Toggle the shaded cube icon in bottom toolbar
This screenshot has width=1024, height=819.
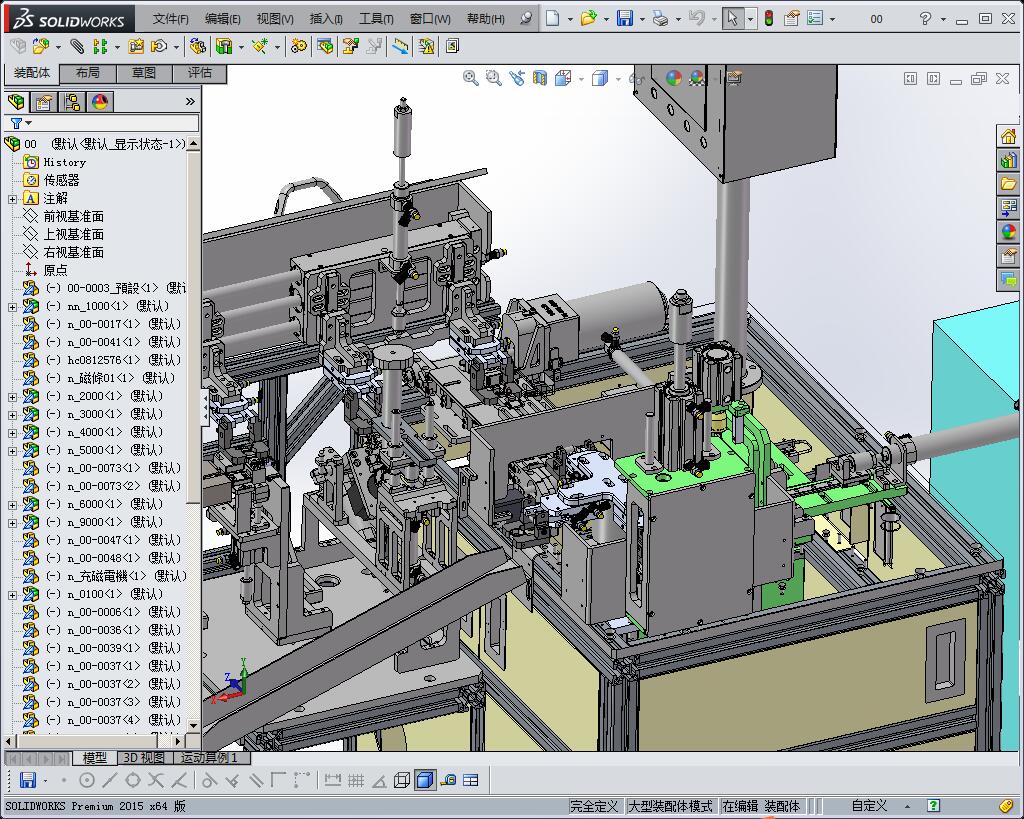(x=424, y=780)
